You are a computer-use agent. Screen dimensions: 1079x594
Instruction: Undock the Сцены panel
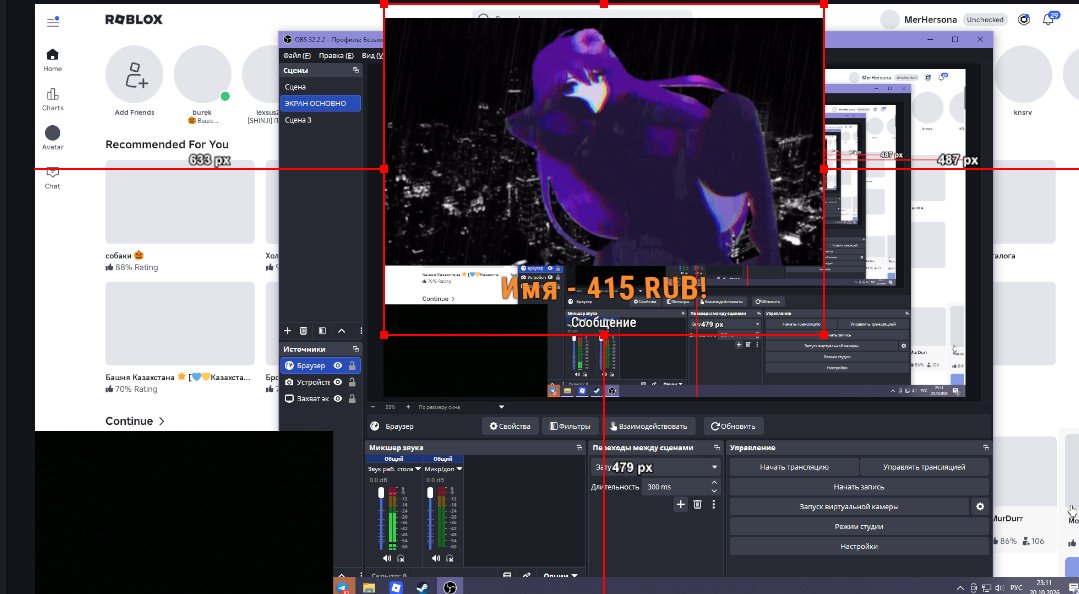point(356,70)
